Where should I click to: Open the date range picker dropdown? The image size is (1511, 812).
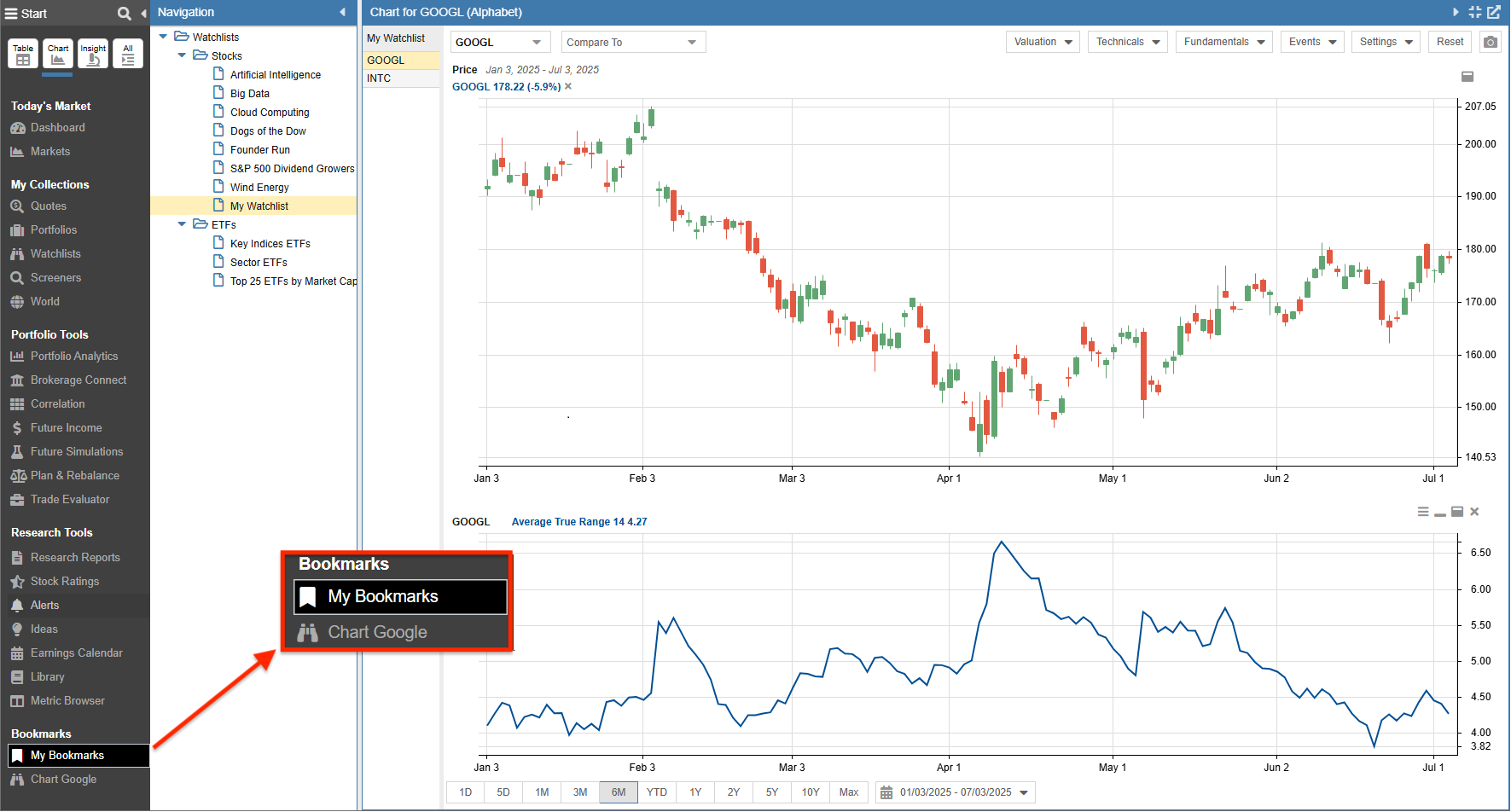956,792
